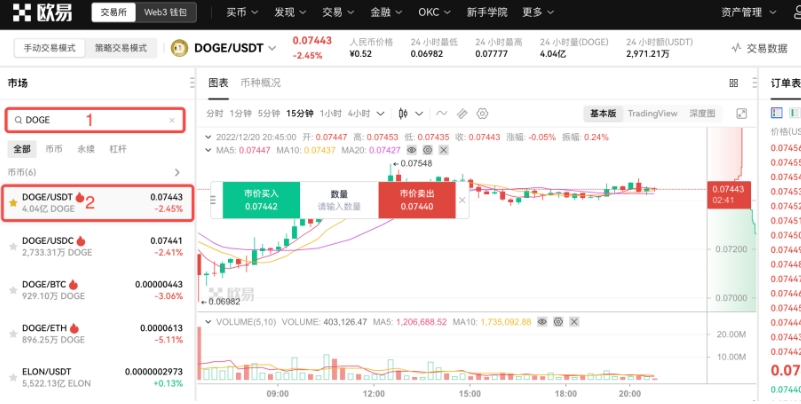Select the candlestick chart type icon

click(x=403, y=113)
